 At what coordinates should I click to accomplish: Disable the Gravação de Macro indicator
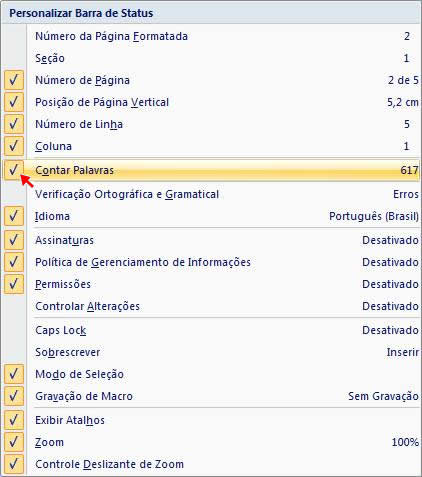point(211,396)
